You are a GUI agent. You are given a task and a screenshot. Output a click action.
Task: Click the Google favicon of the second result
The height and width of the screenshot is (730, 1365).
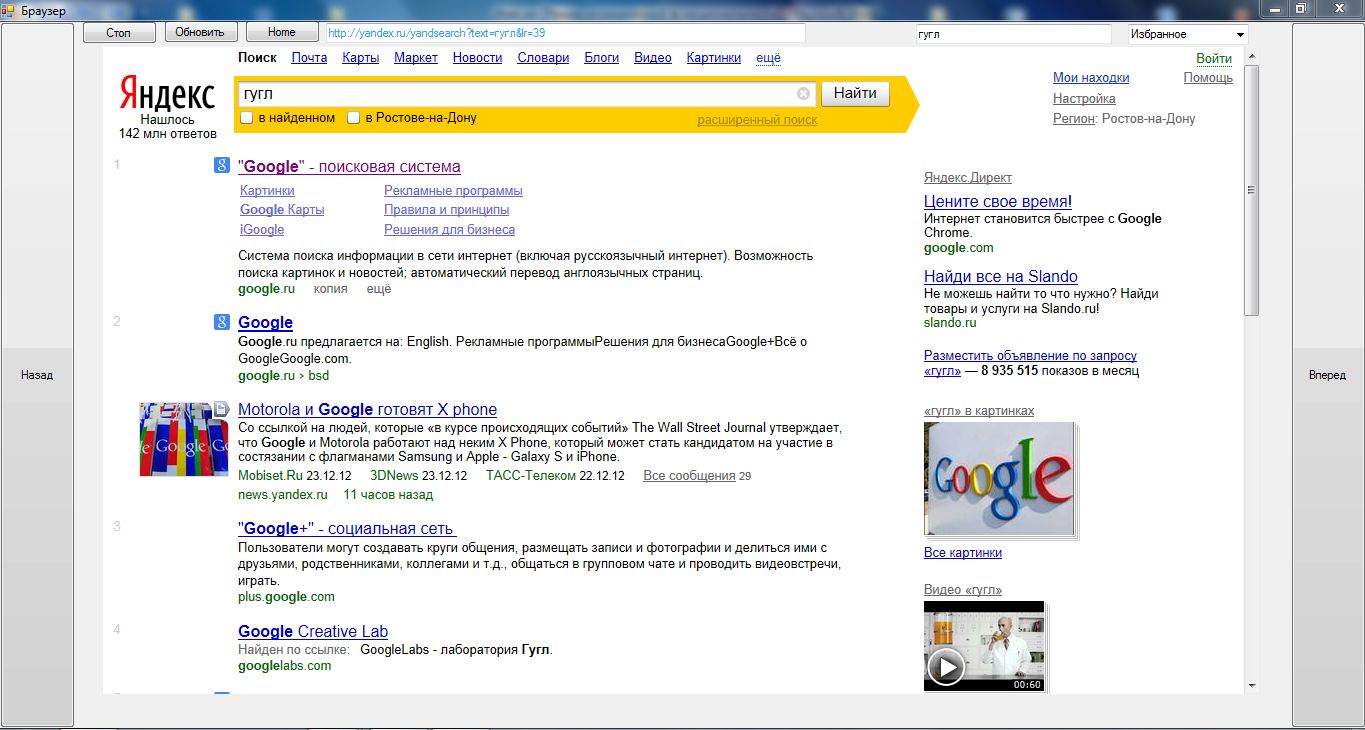pyautogui.click(x=222, y=322)
